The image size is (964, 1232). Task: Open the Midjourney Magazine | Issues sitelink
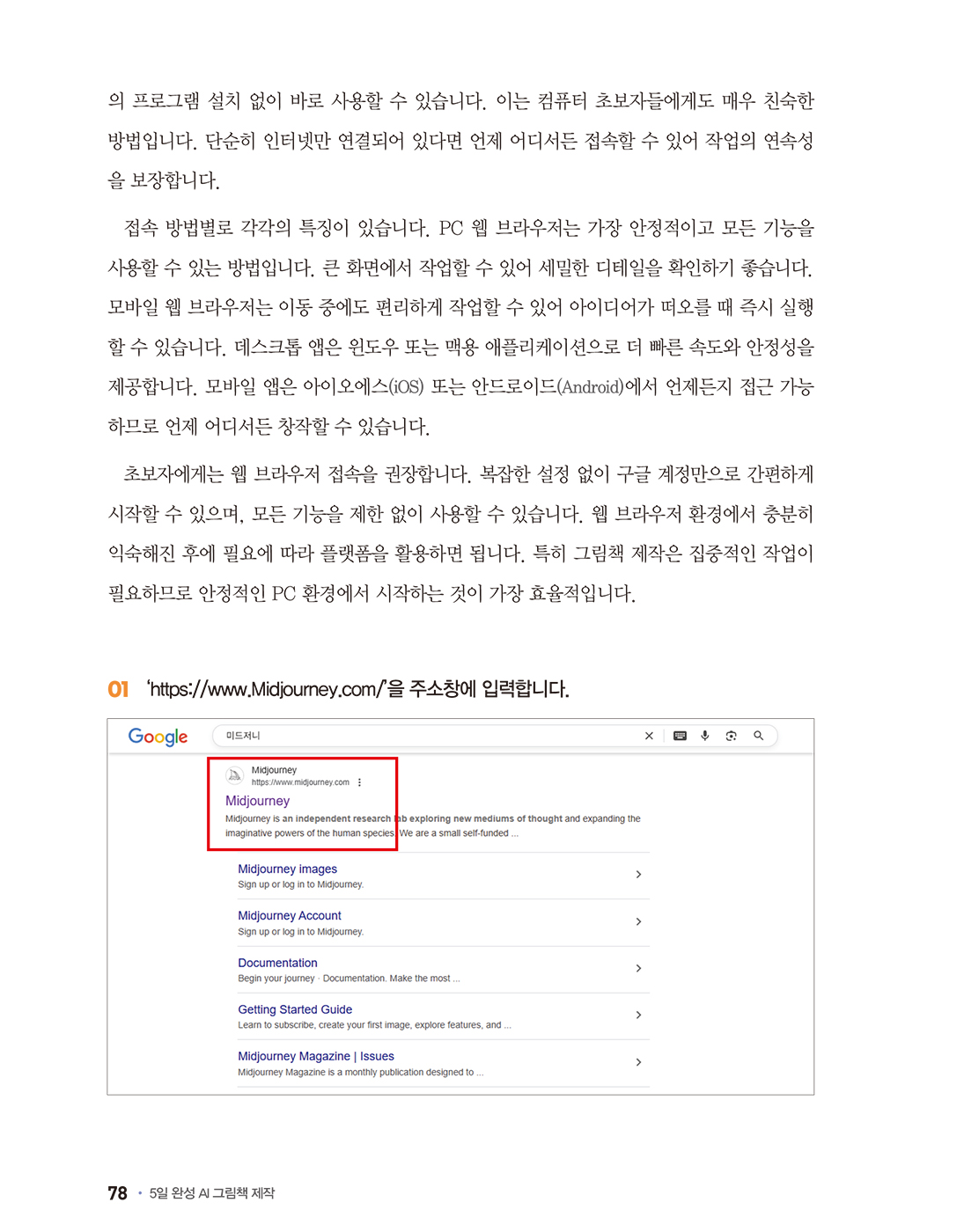pos(315,1056)
